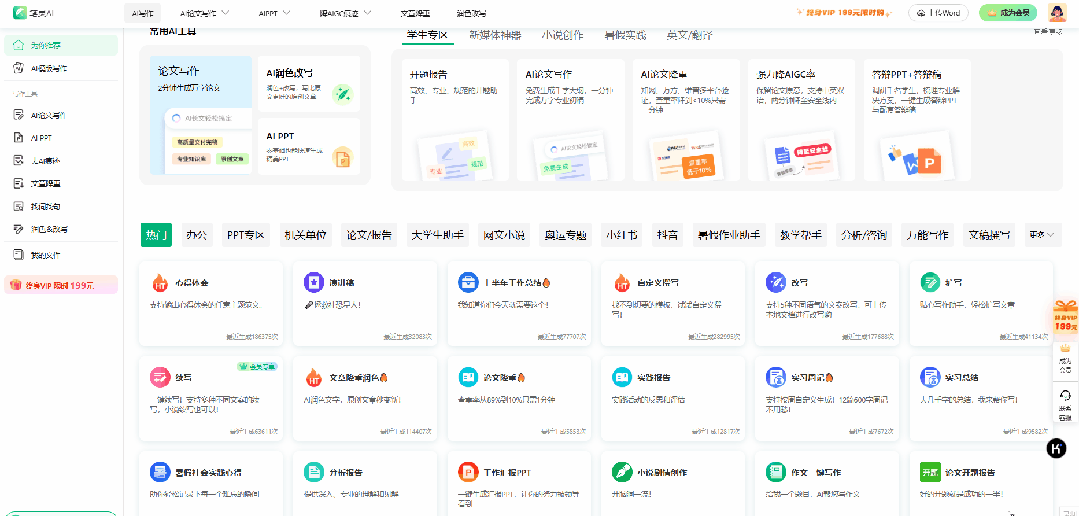This screenshot has height=516, width=1079.
Task: Select the 论文/报告 category chip
Action: (370, 235)
